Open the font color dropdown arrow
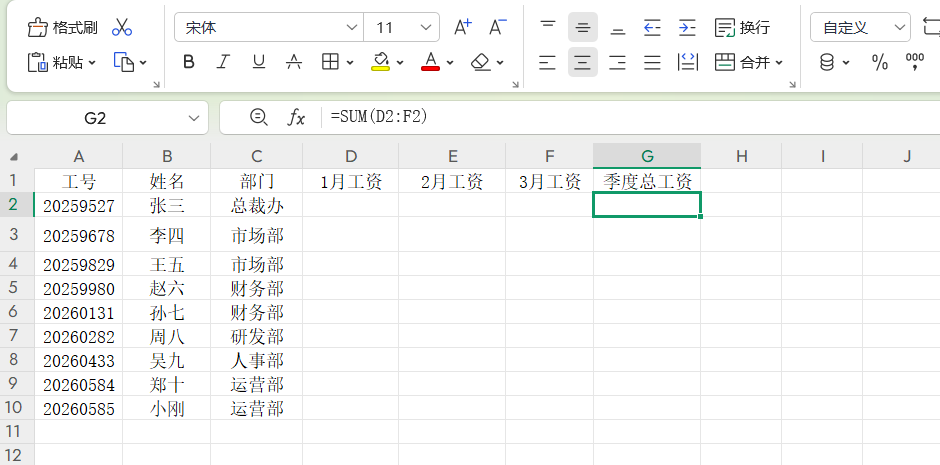Screen dimensions: 940x465 pyautogui.click(x=450, y=62)
